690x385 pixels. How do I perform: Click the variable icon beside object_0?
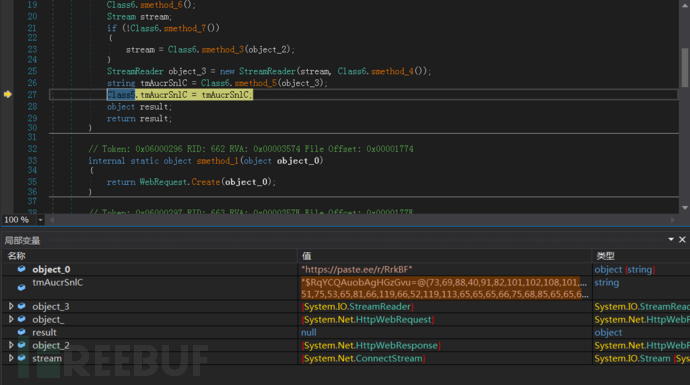[21, 269]
